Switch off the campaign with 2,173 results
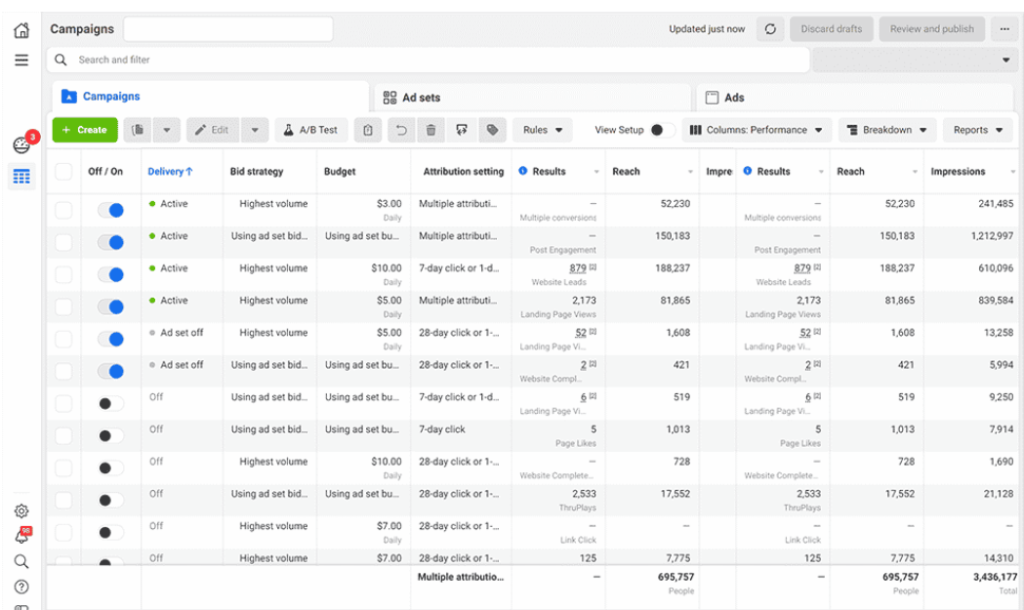Viewport: 1024px width, 610px height. 111,307
